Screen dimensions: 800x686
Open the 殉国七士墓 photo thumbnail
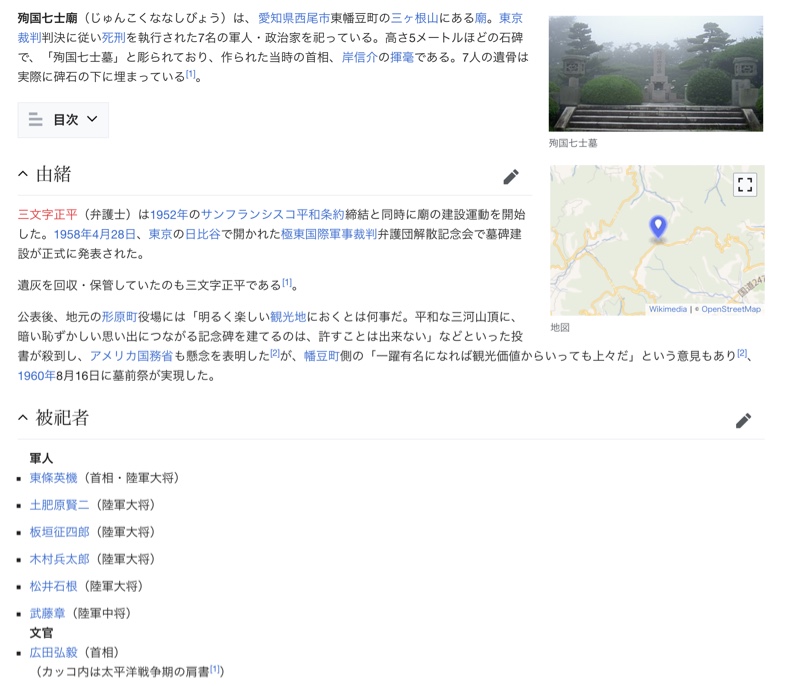click(656, 73)
